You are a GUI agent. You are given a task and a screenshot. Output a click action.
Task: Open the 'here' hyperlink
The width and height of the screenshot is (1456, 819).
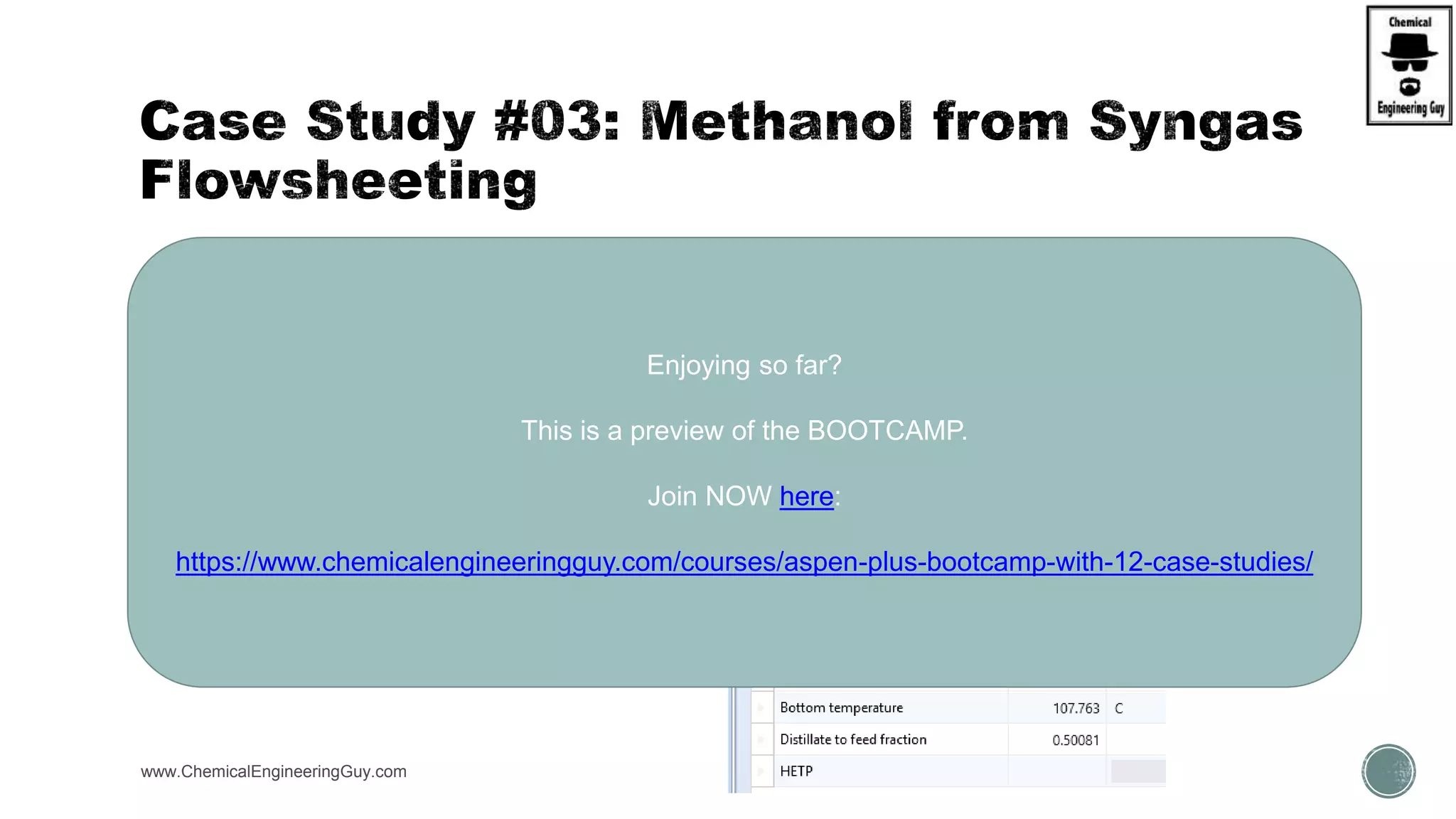pos(806,496)
